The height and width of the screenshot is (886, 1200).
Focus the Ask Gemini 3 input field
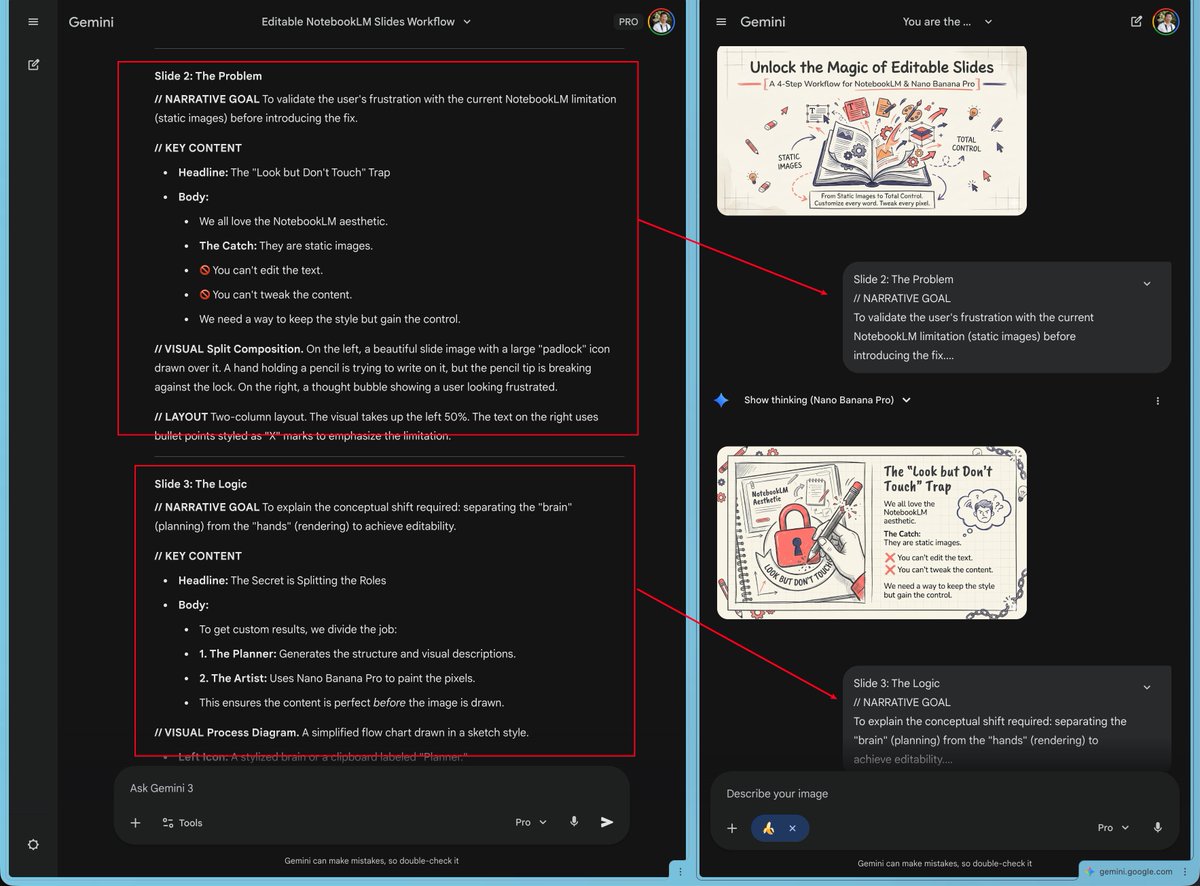pos(371,788)
